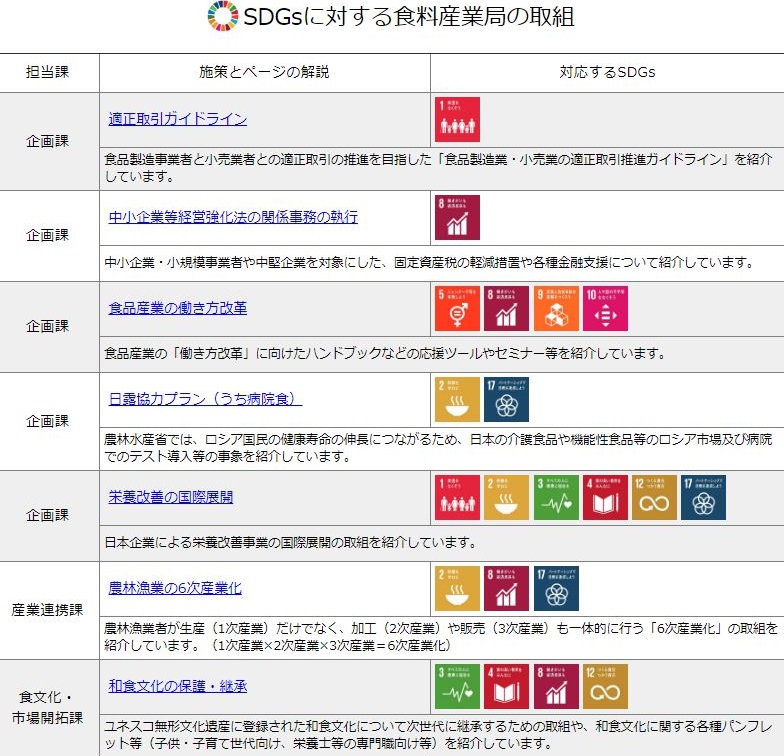This screenshot has height=756, width=784.
Task: Click SDG 17 icon in 栄養改善の国際展開 row
Action: (703, 498)
